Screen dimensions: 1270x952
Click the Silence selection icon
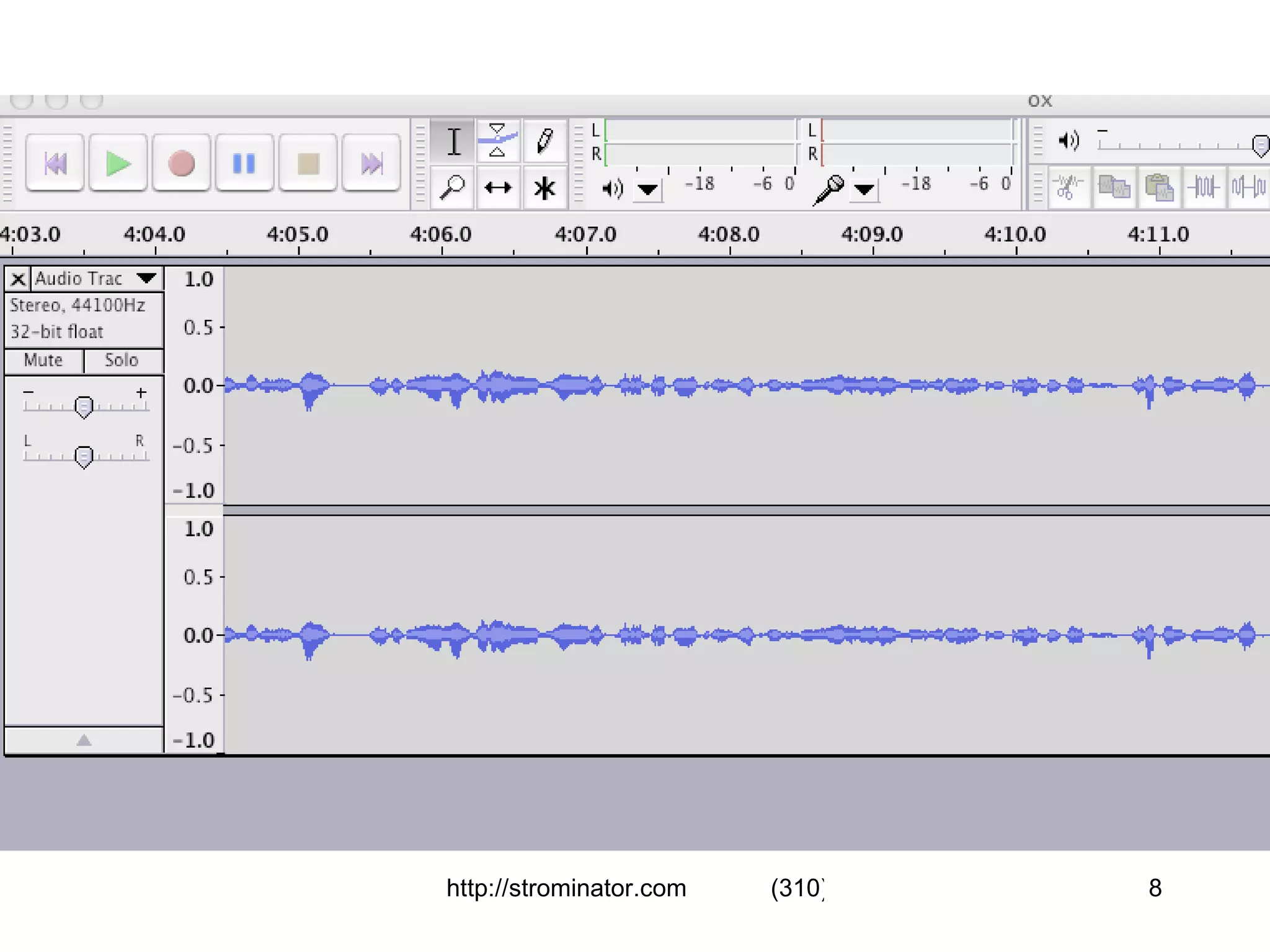tap(1248, 187)
